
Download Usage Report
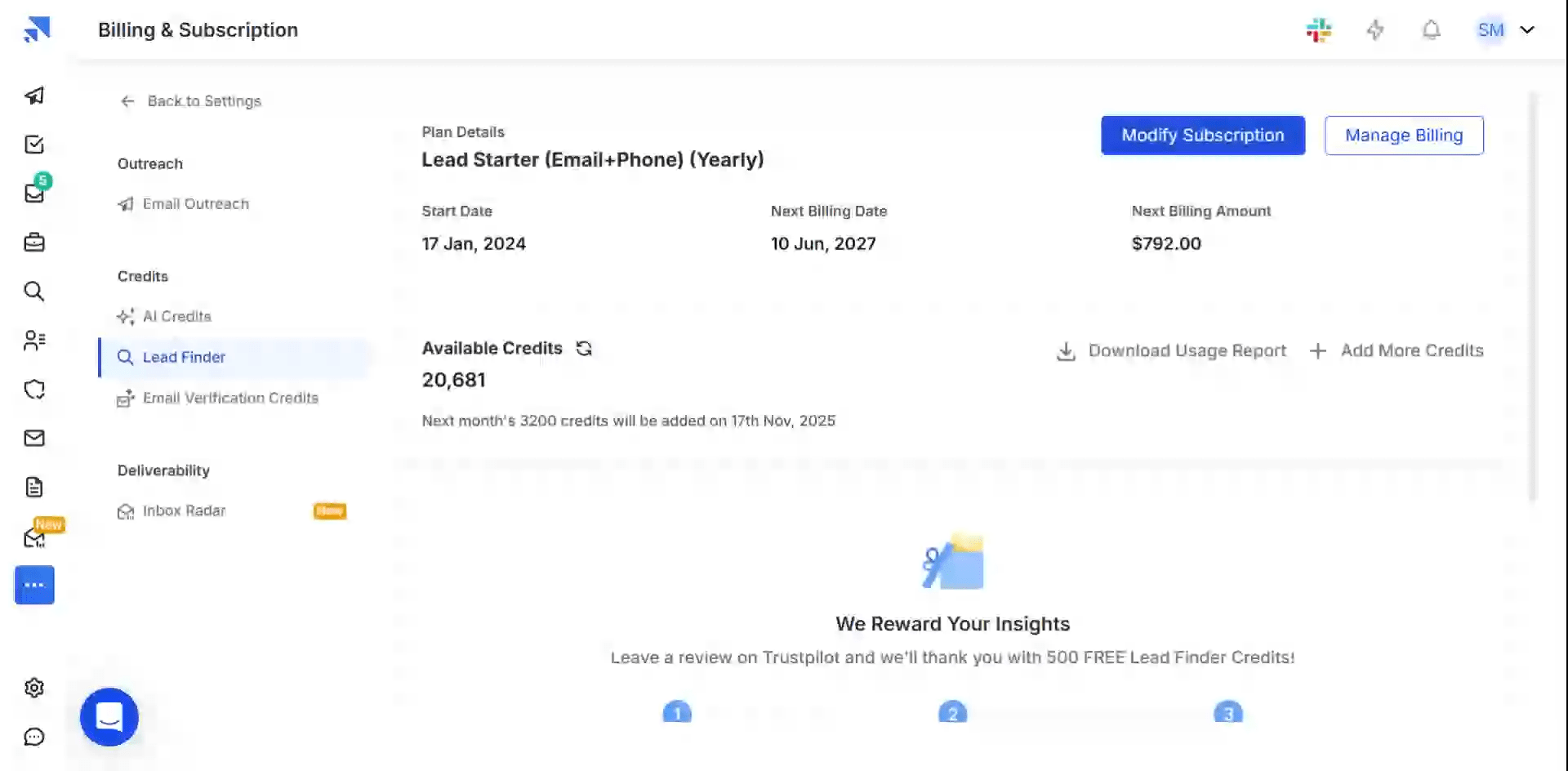tap(1171, 351)
